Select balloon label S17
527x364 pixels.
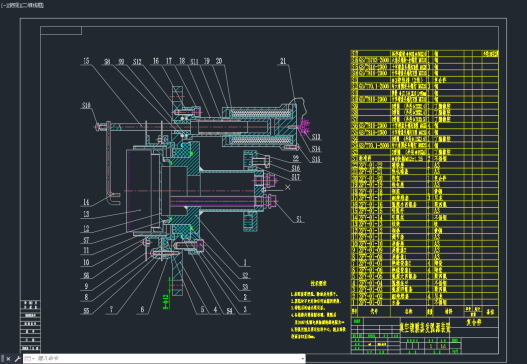tap(296, 177)
